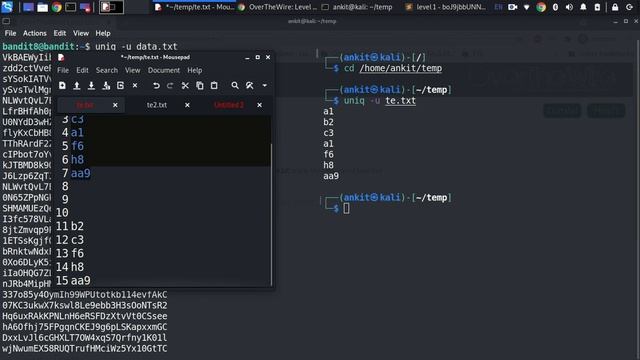
Task: Click terminal window icon at top-left of title bar
Action: click(6, 21)
